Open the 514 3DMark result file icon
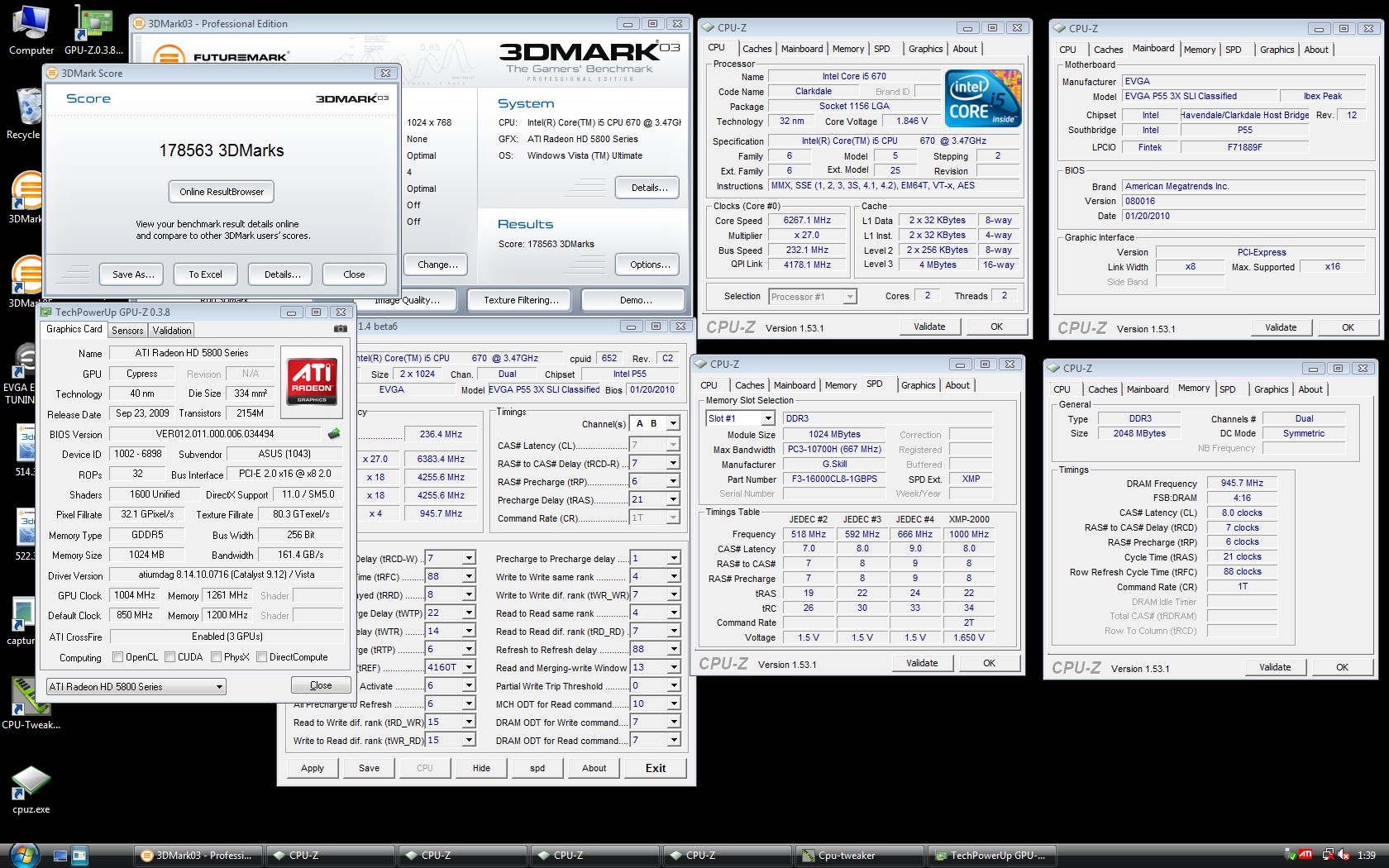1389x868 pixels. 25,451
